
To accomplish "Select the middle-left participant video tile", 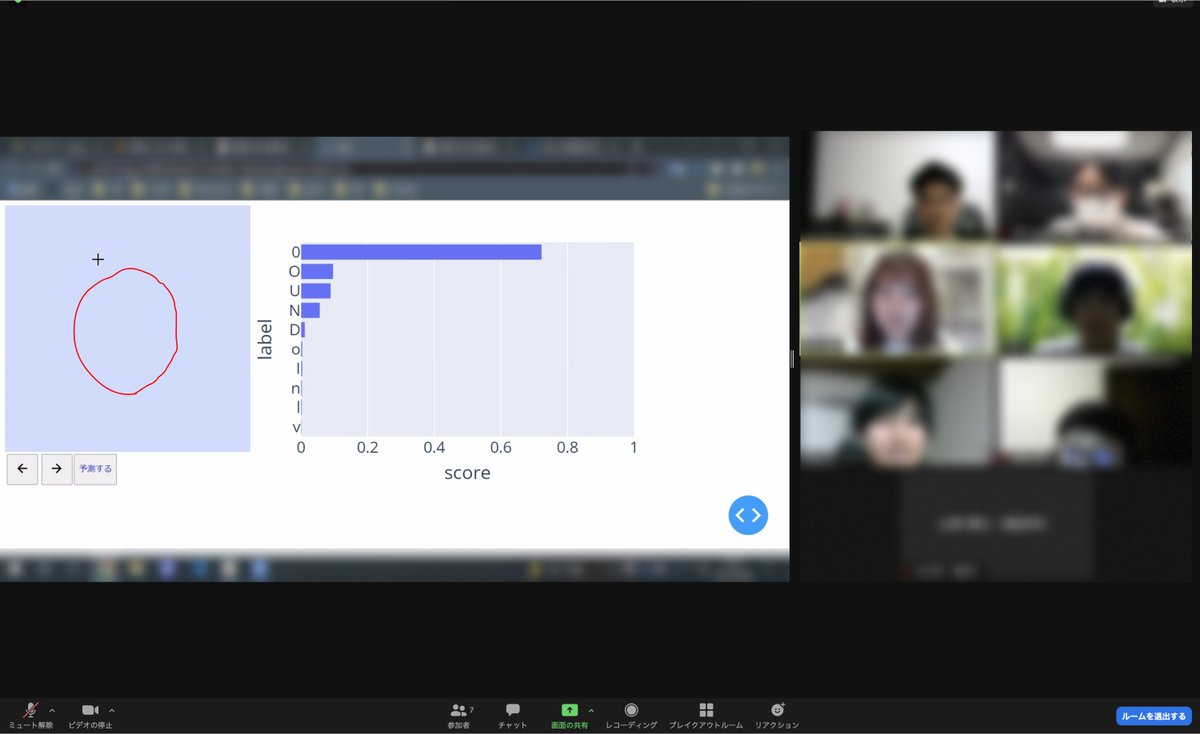I will (897, 298).
